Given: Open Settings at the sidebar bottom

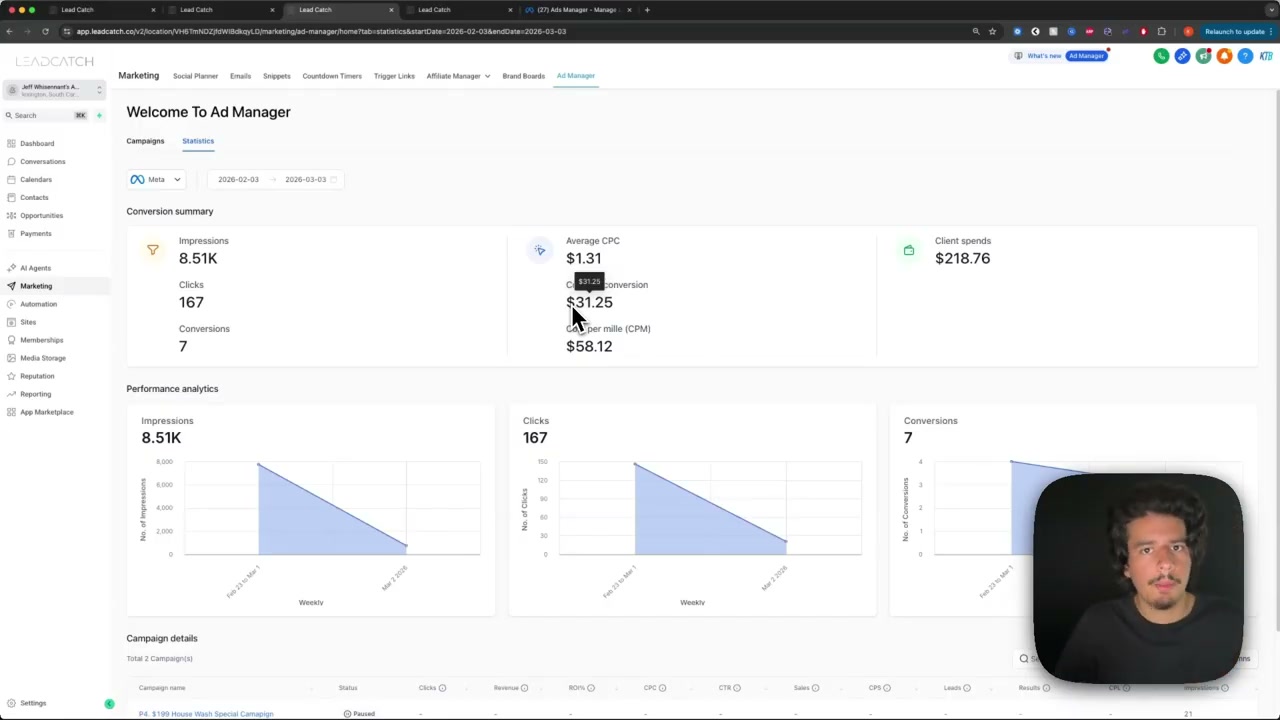Looking at the screenshot, I should [33, 703].
